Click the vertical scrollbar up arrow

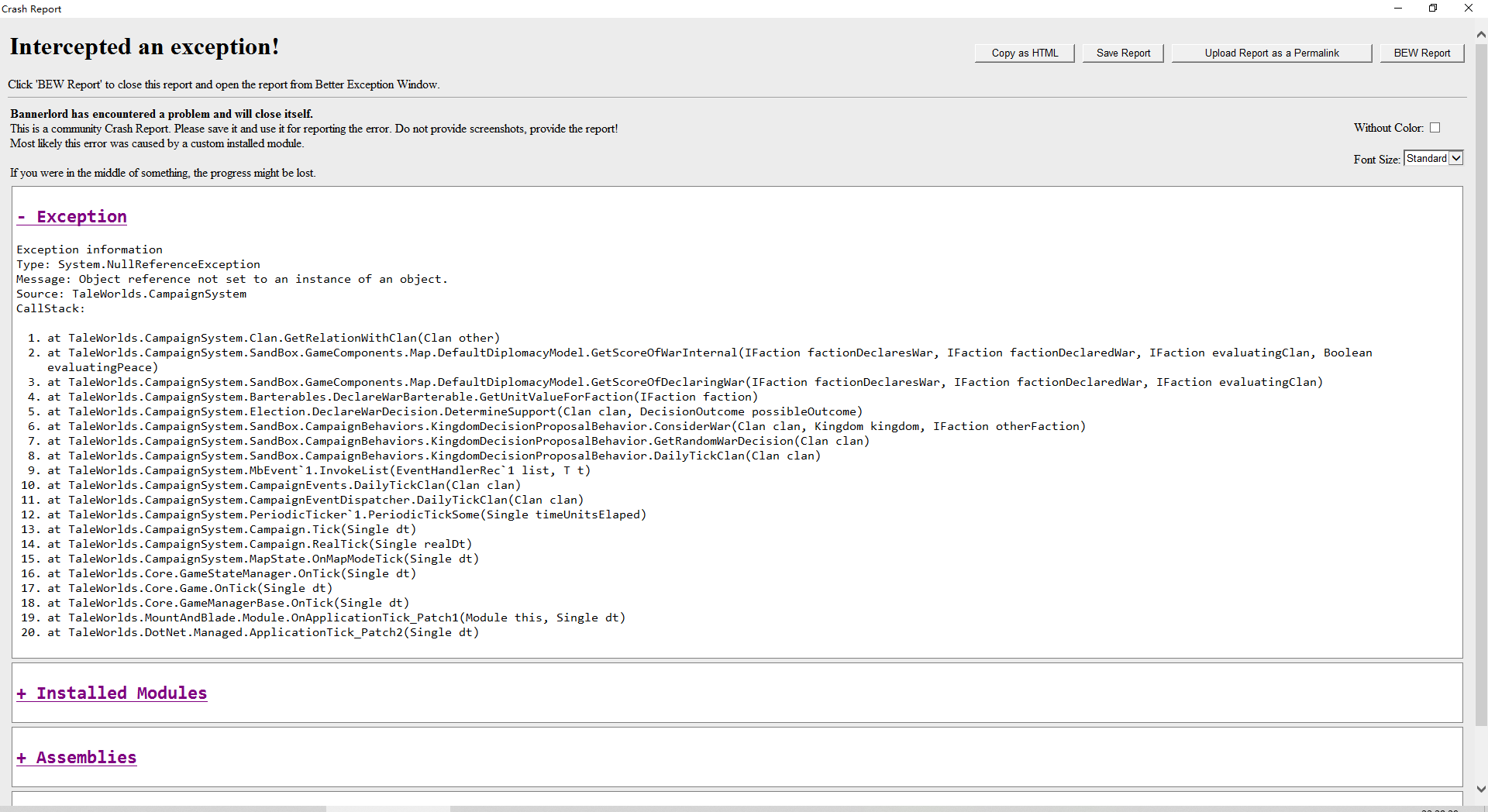click(x=1481, y=35)
